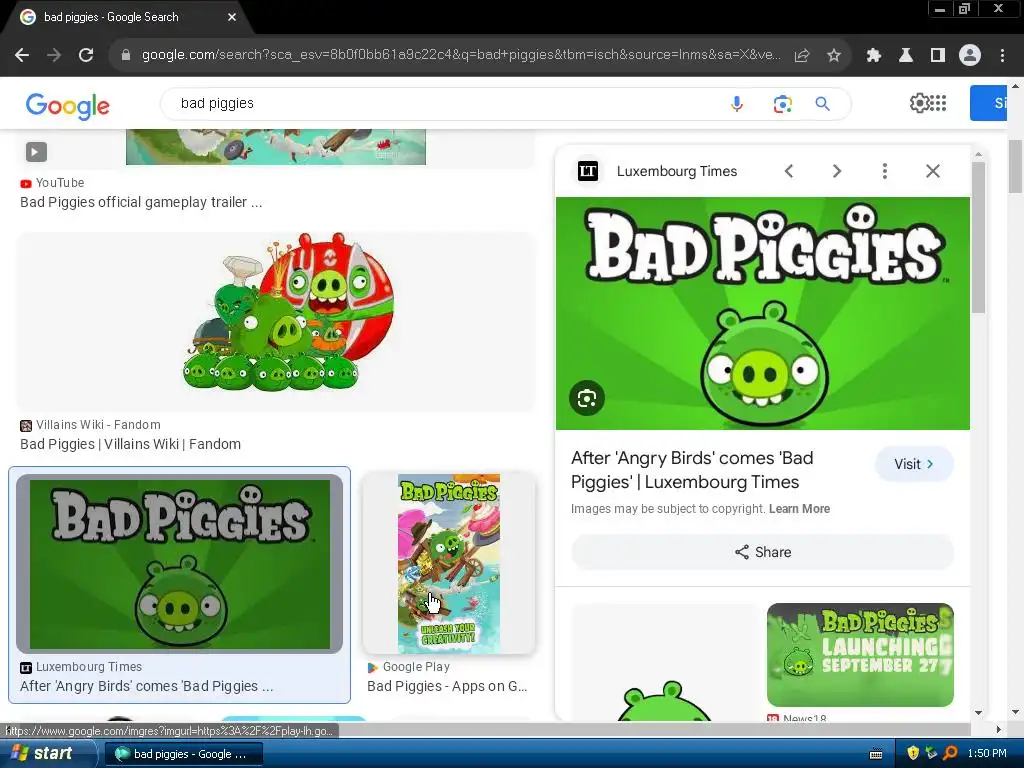Viewport: 1024px width, 768px height.
Task: View site info lock icon
Action: click(x=126, y=55)
